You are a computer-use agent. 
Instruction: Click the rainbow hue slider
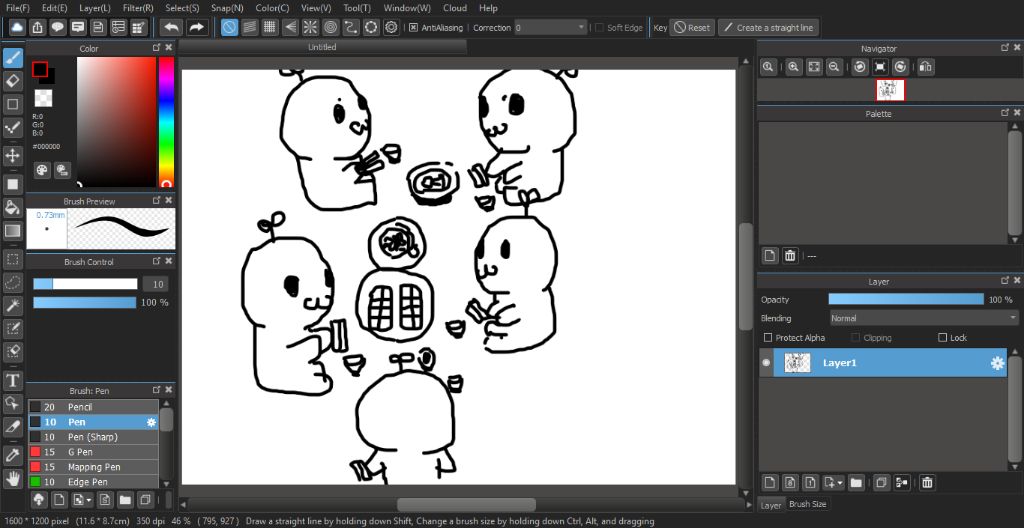click(x=167, y=122)
